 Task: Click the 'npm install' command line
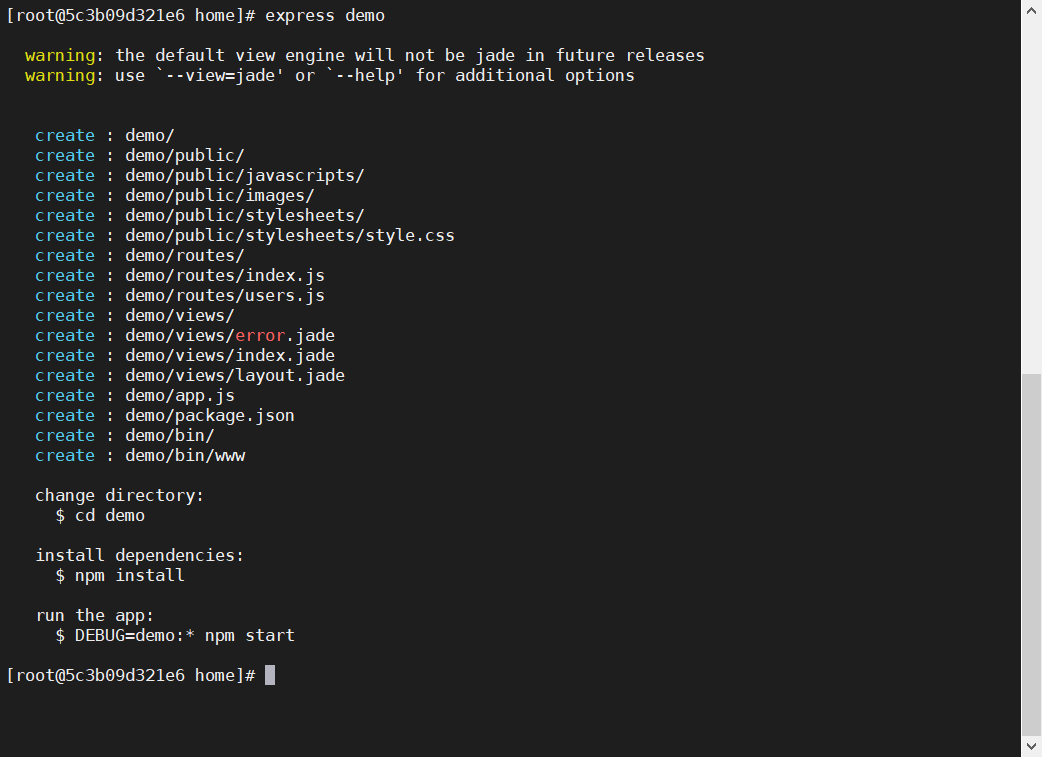pos(120,576)
